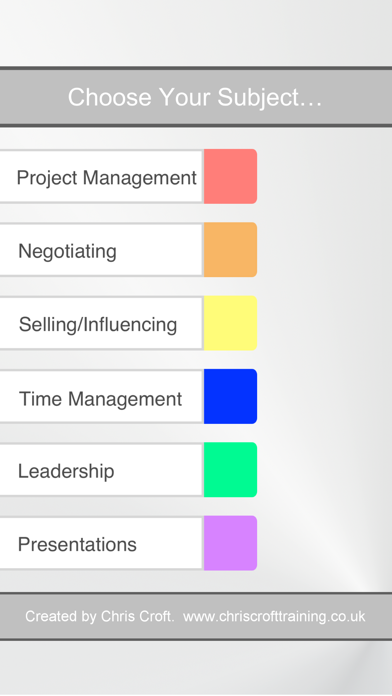Click the green Leadership color swatch
392x696 pixels.
tap(230, 470)
